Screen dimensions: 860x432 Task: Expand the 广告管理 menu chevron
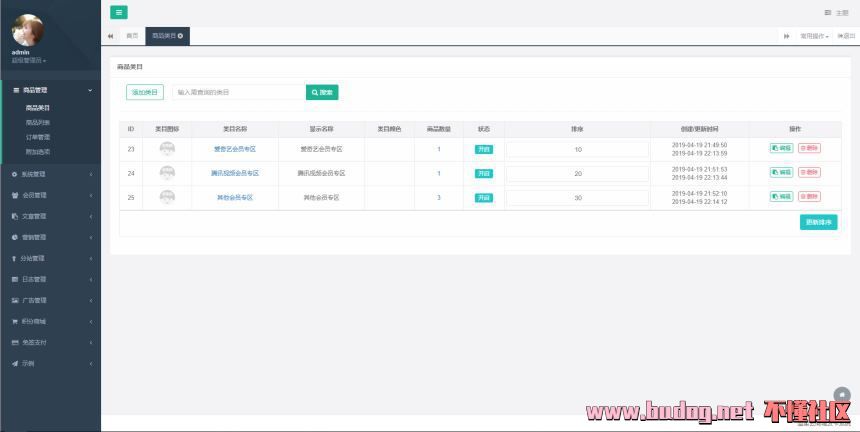click(x=91, y=300)
